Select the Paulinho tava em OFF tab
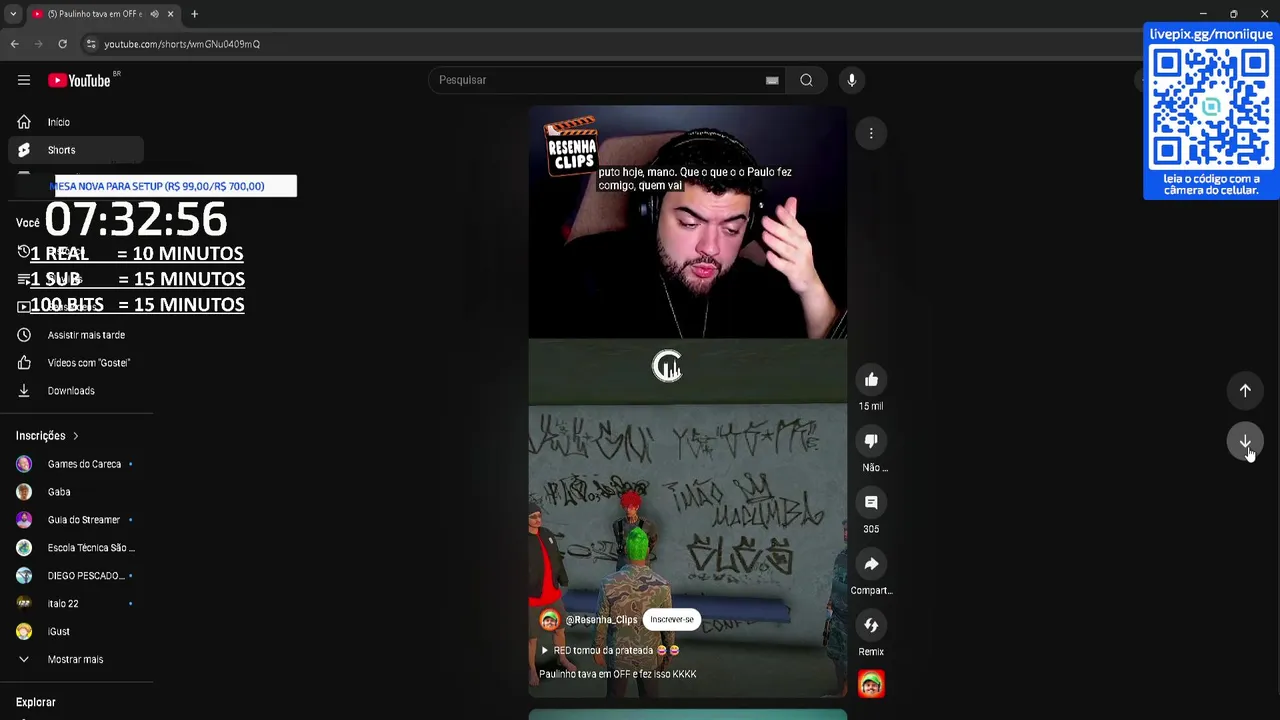Viewport: 1280px width, 720px height. coord(94,14)
